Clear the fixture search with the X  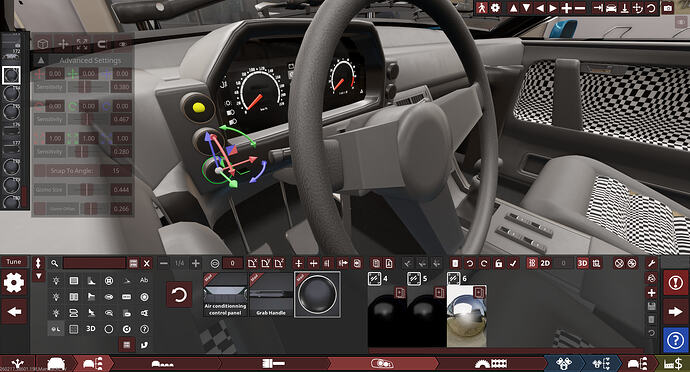click(147, 263)
